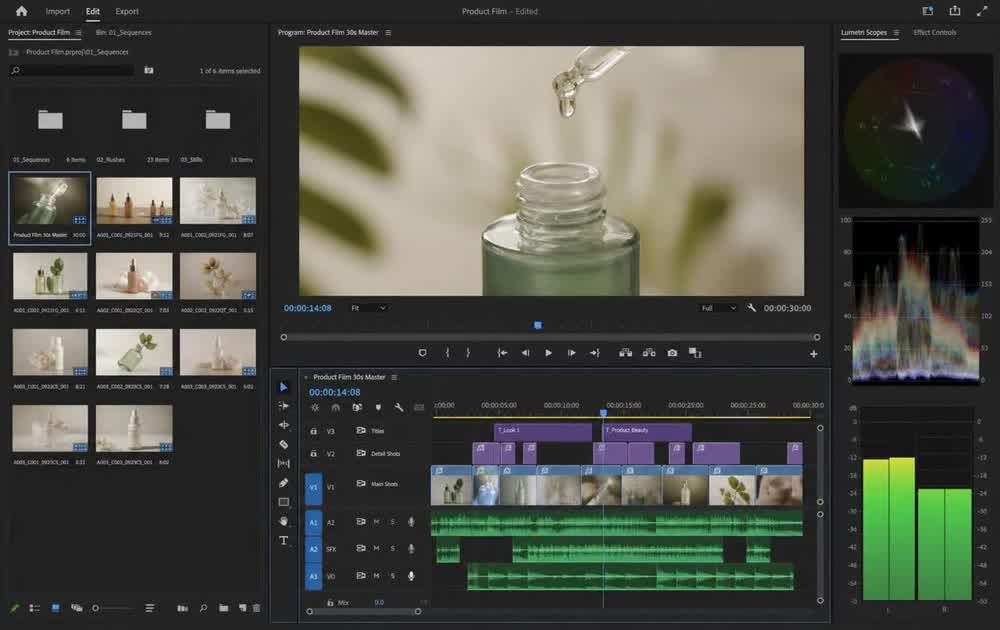1000x630 pixels.
Task: Click the Mark Out button
Action: point(468,353)
